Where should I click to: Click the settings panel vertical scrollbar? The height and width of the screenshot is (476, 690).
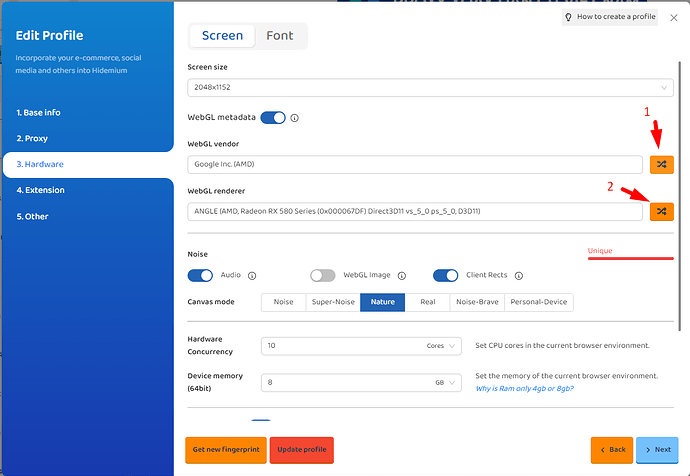pos(680,197)
